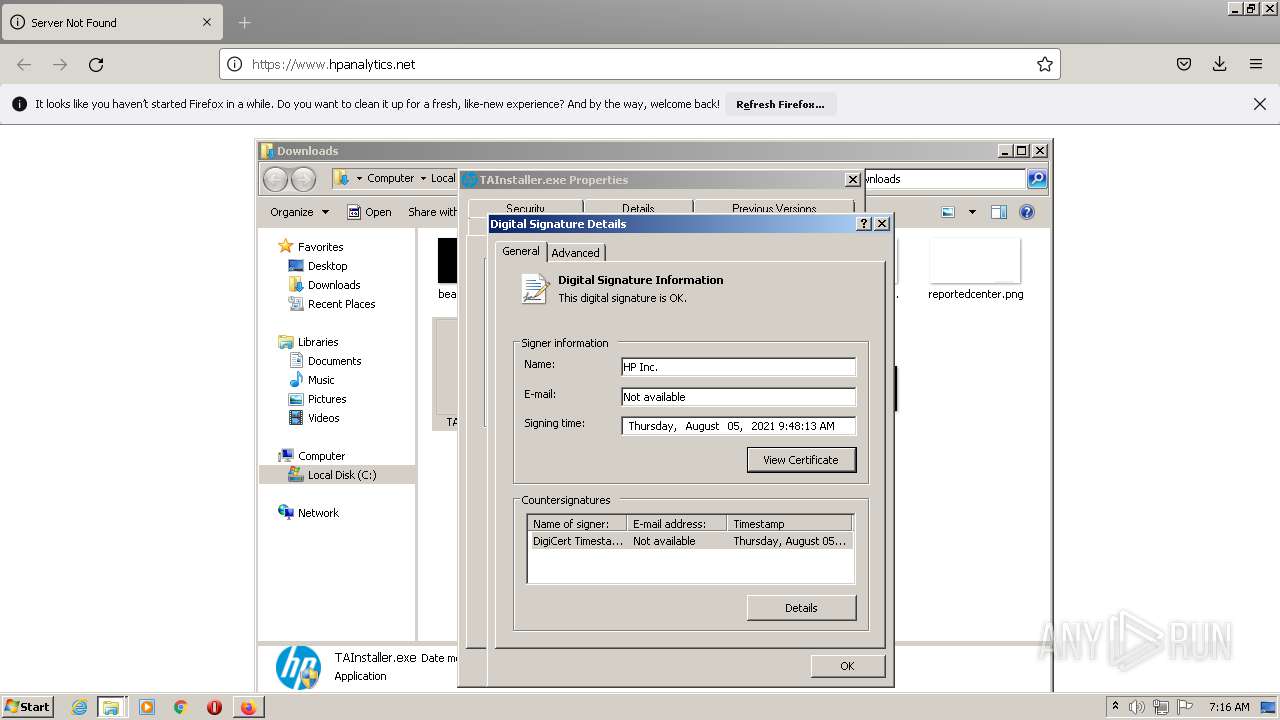This screenshot has width=1280, height=720.
Task: Show hidden system tray icons
Action: [1115, 707]
